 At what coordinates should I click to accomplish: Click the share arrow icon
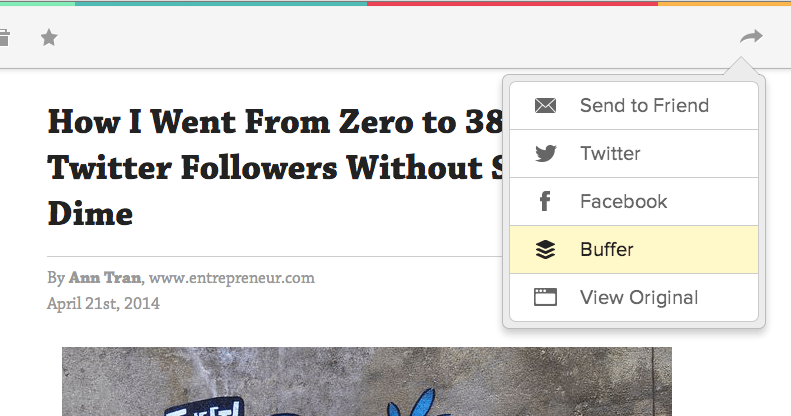751,37
